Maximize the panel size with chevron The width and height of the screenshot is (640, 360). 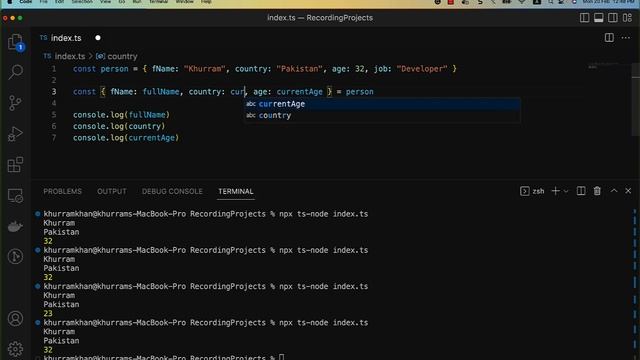[614, 191]
